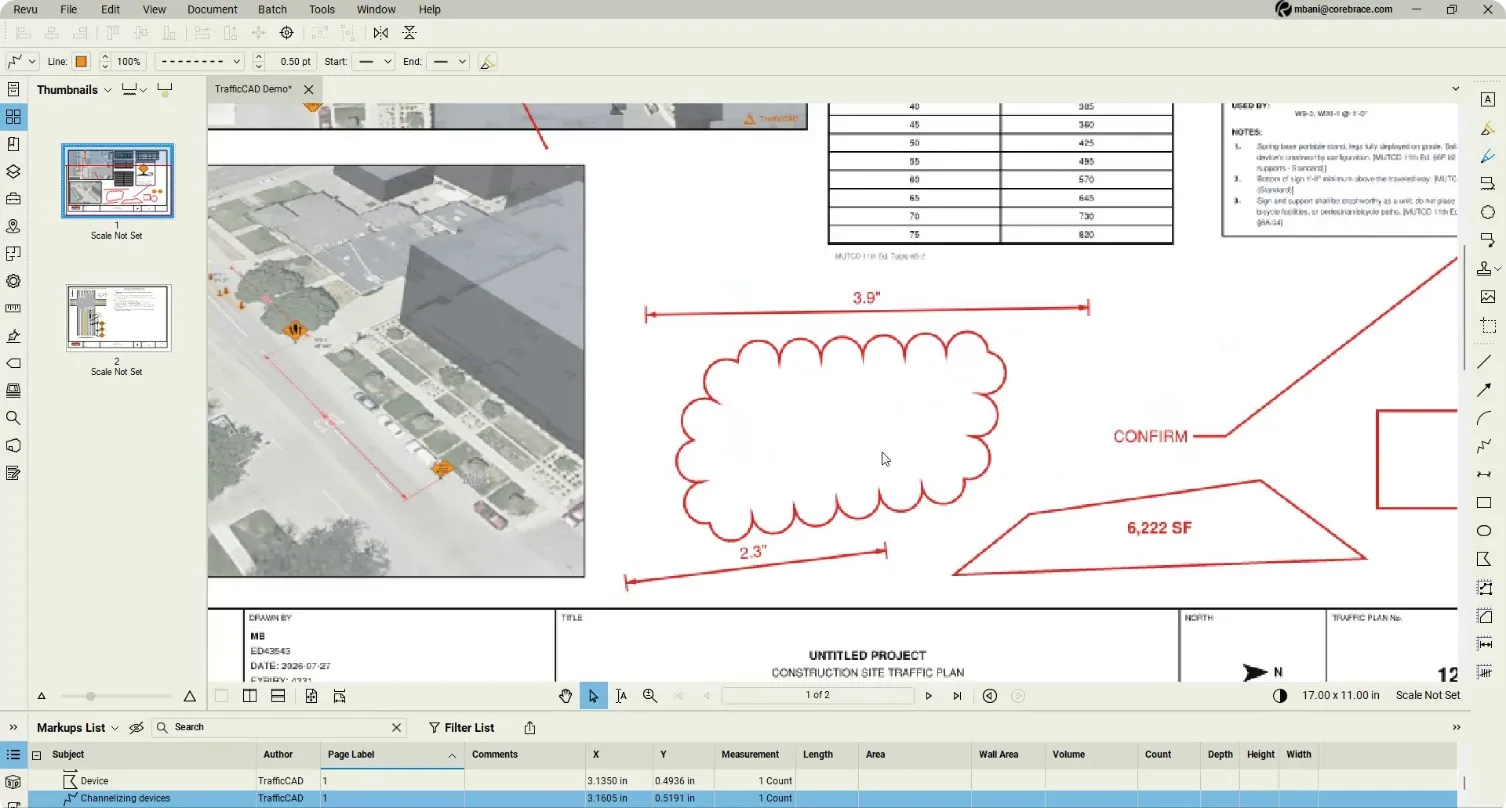Toggle the Markups List panel icon
The image size is (1506, 808).
click(13, 755)
